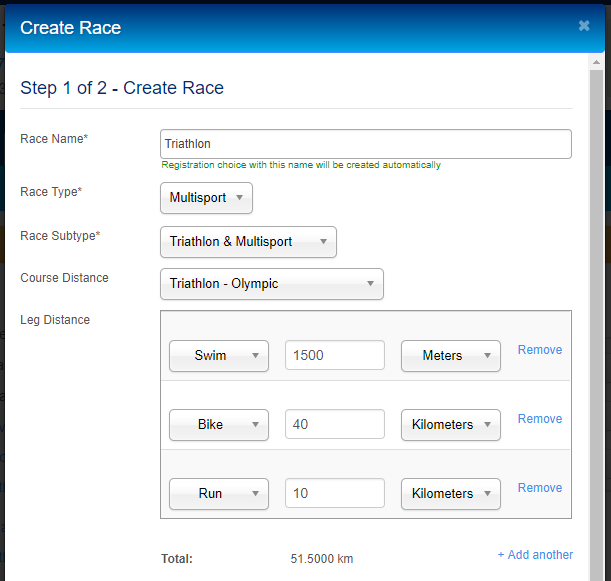Click the Step 1 of 2 heading
Image resolution: width=611 pixels, height=581 pixels.
pyautogui.click(x=122, y=88)
